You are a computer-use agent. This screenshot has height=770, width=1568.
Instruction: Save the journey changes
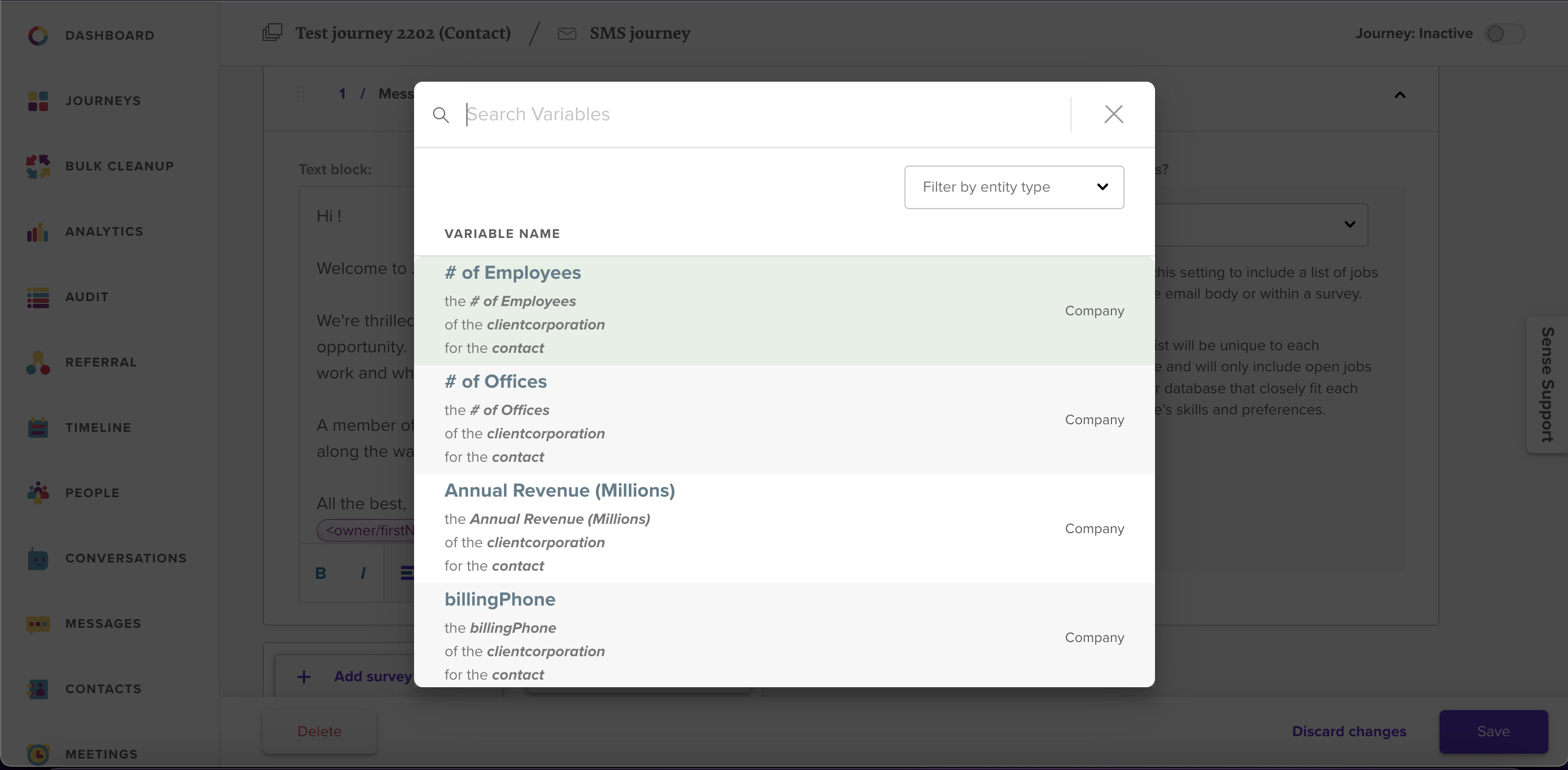[x=1492, y=731]
